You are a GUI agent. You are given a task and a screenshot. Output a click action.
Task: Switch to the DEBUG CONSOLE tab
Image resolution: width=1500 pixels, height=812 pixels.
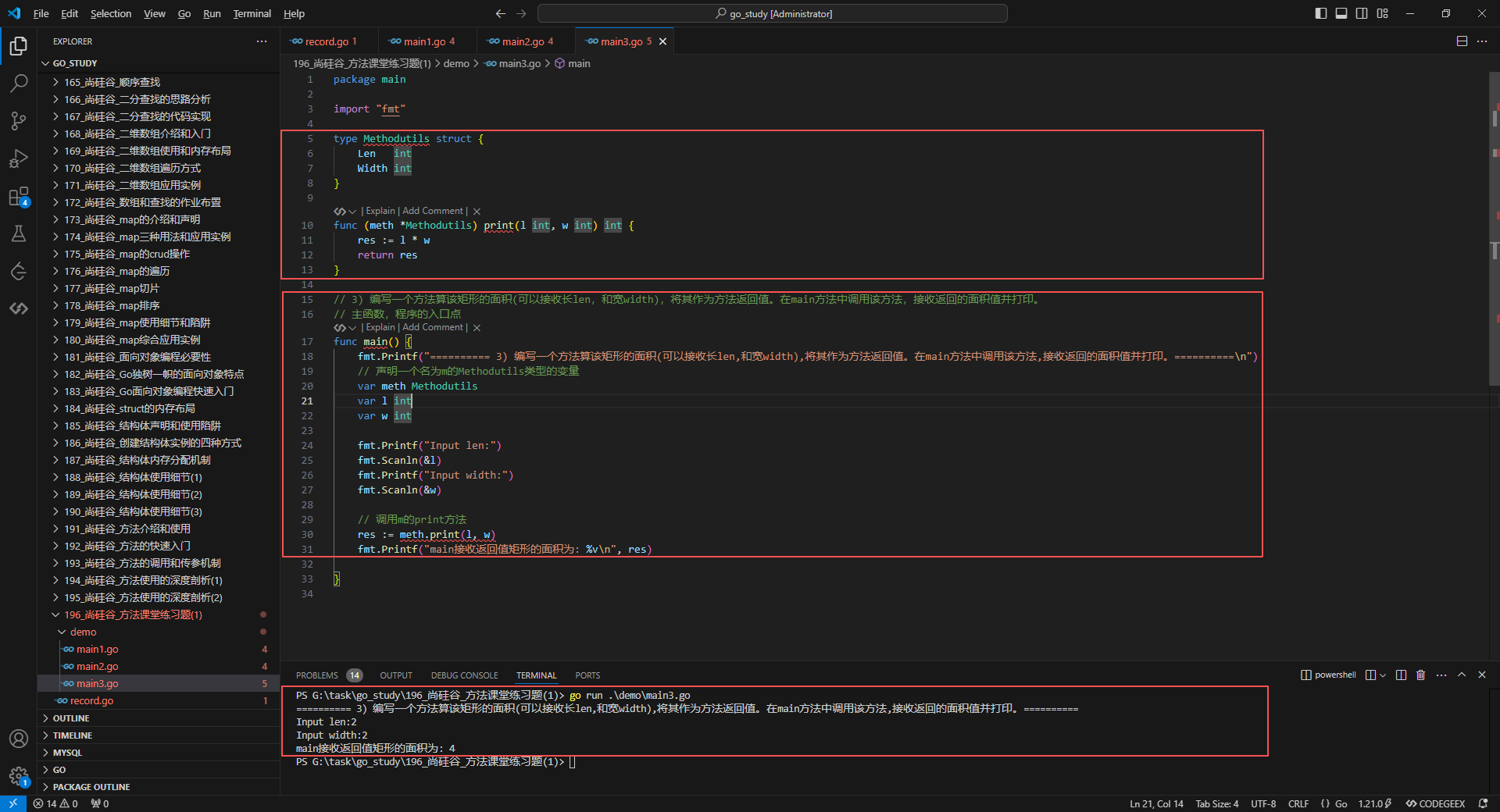pyautogui.click(x=464, y=675)
